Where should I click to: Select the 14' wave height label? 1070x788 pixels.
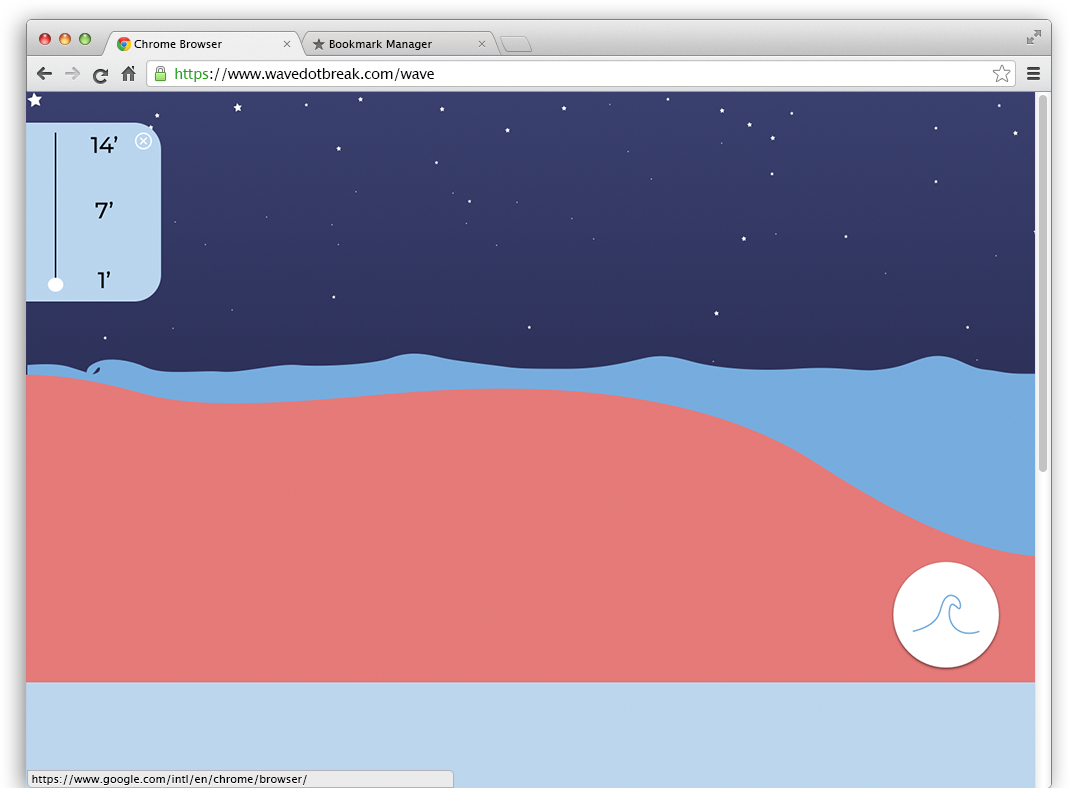coord(104,145)
